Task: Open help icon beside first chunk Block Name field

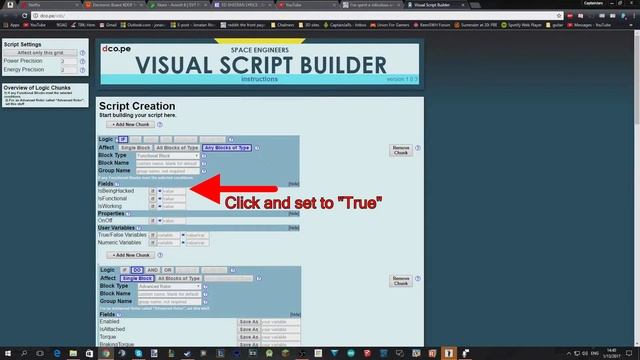Action: (x=204, y=163)
